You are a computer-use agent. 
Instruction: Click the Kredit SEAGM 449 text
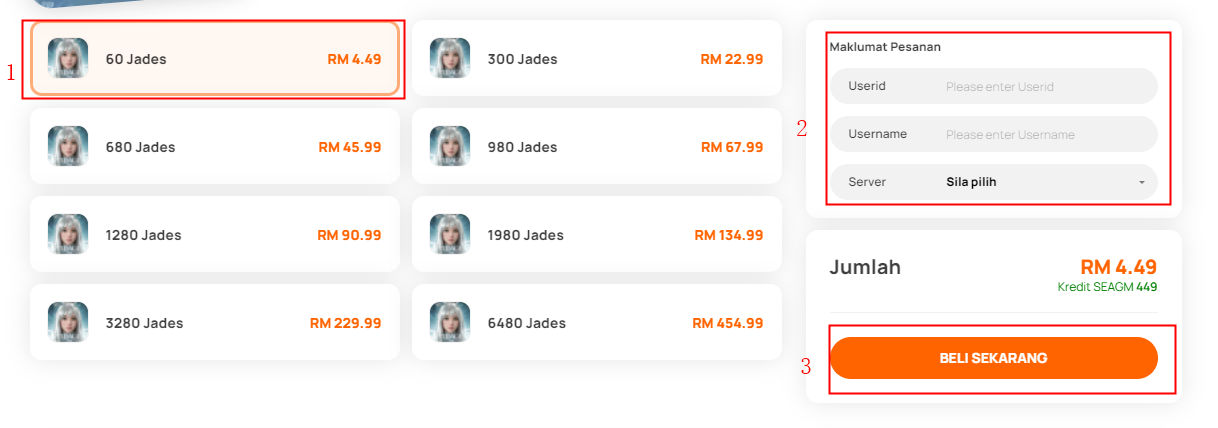coord(1107,287)
